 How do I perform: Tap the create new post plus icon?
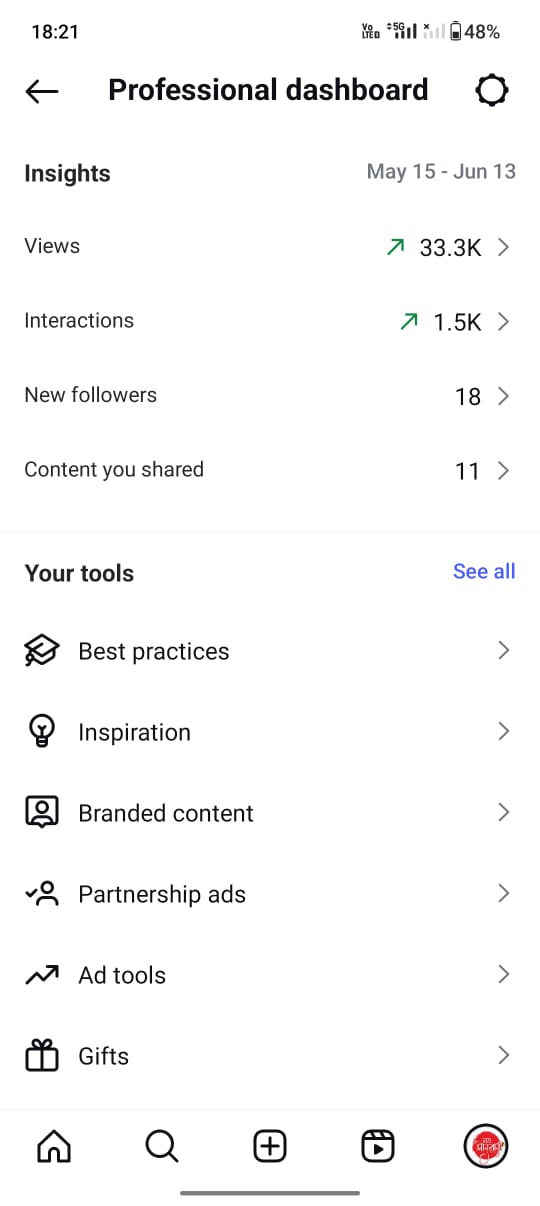click(270, 1146)
